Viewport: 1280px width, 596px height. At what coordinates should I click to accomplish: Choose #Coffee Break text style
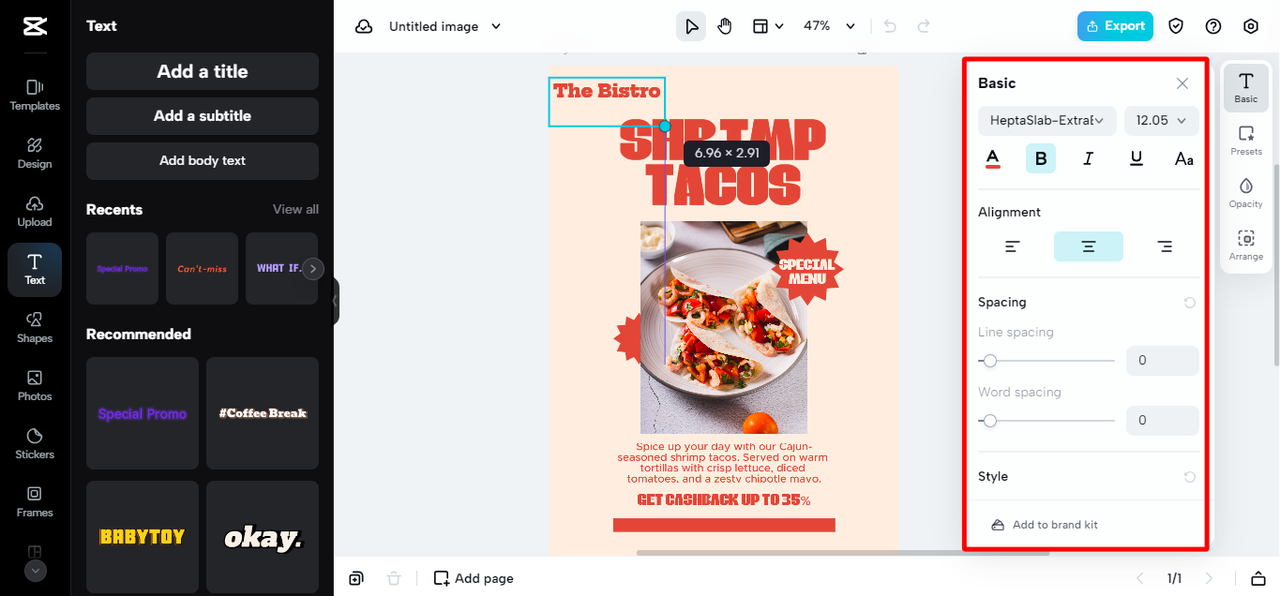tap(263, 413)
